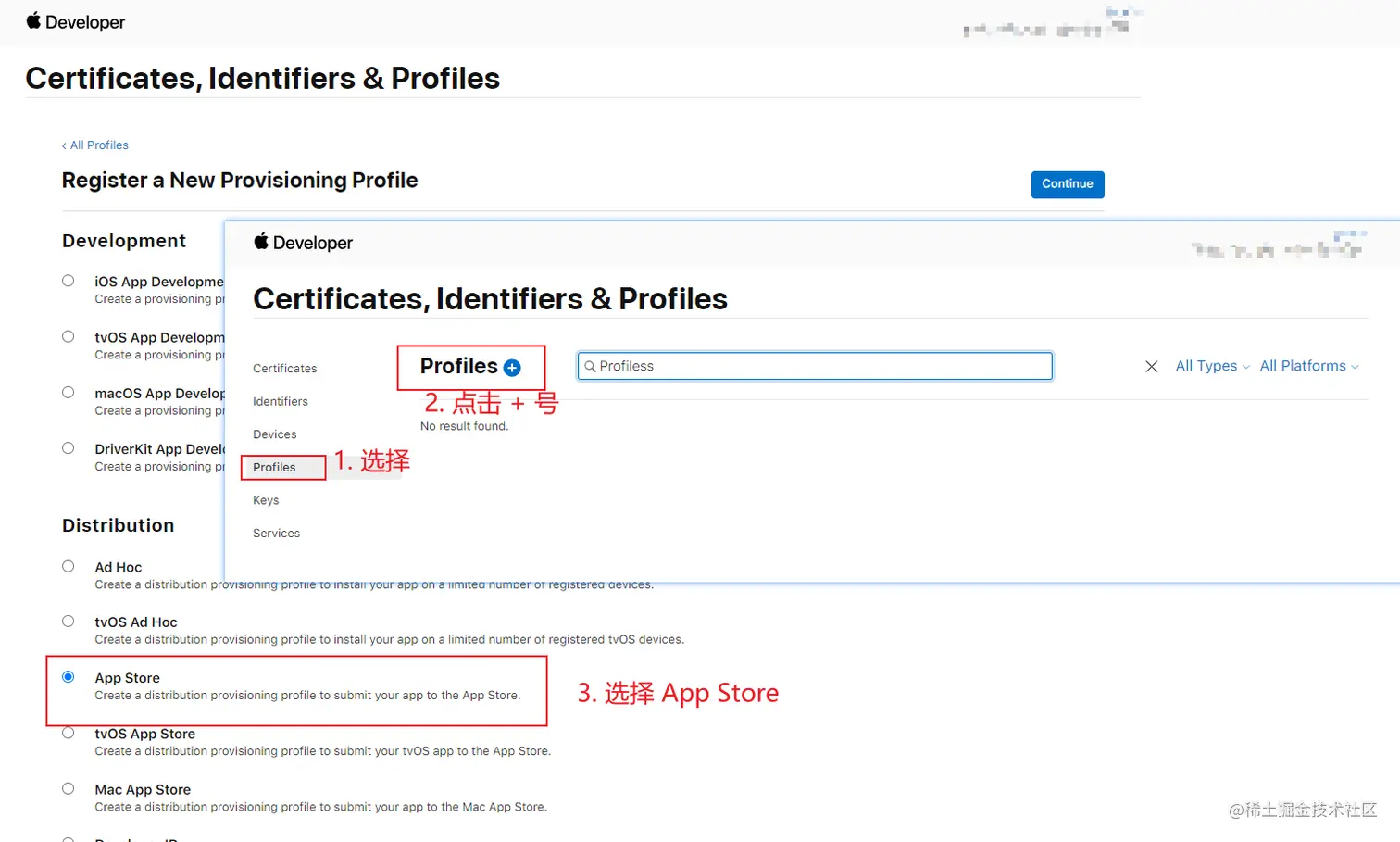This screenshot has height=842, width=1400.
Task: Click the Apple Developer logo in the background page header
Action: click(x=75, y=21)
